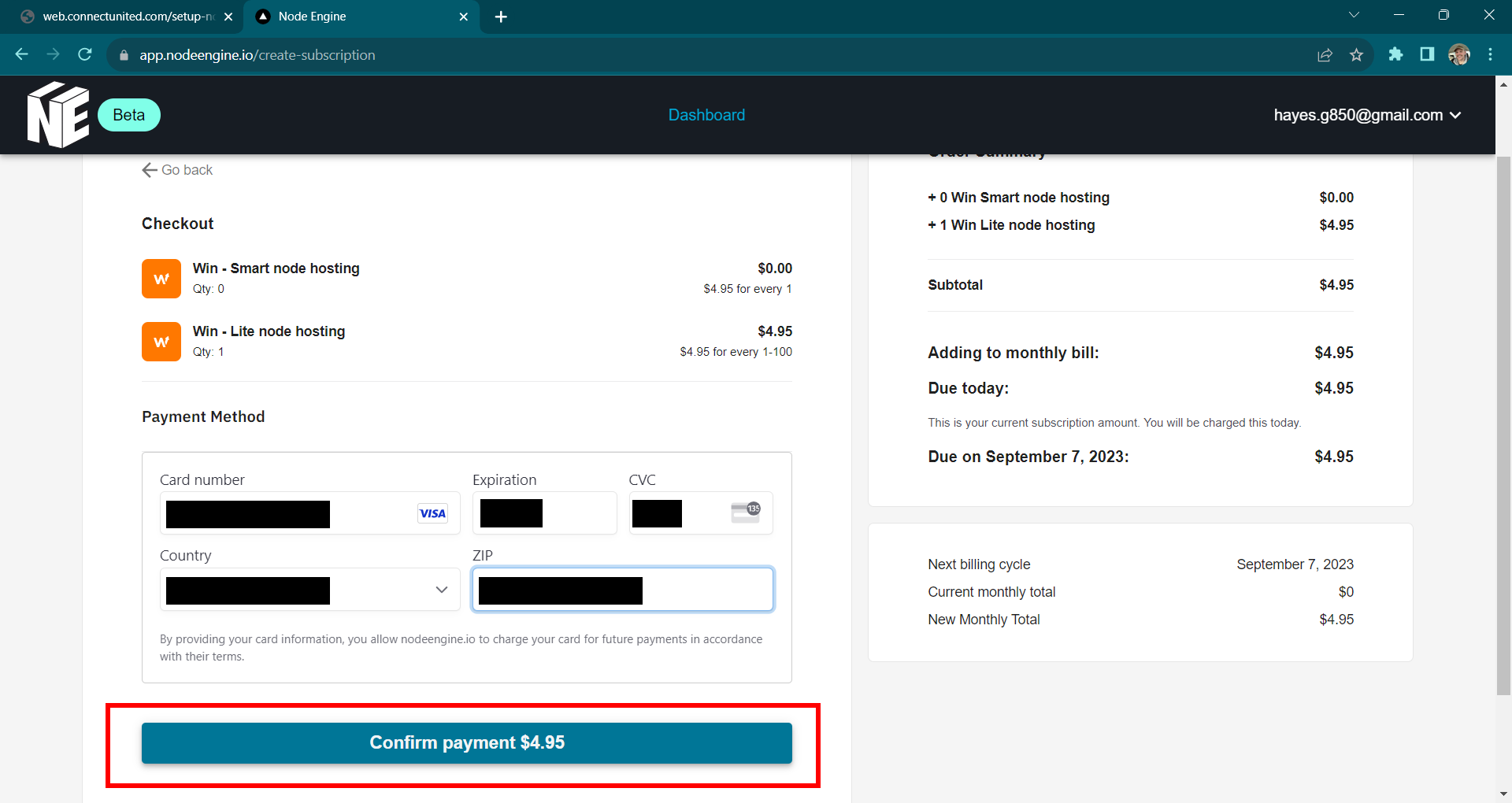Screen dimensions: 1512x803
Task: Open a new browser tab
Action: coord(501,17)
